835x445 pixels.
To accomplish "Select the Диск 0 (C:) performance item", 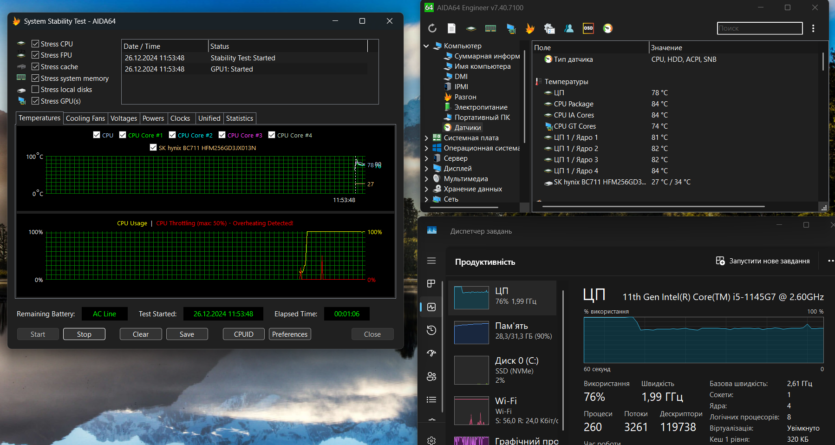I will pyautogui.click(x=503, y=370).
